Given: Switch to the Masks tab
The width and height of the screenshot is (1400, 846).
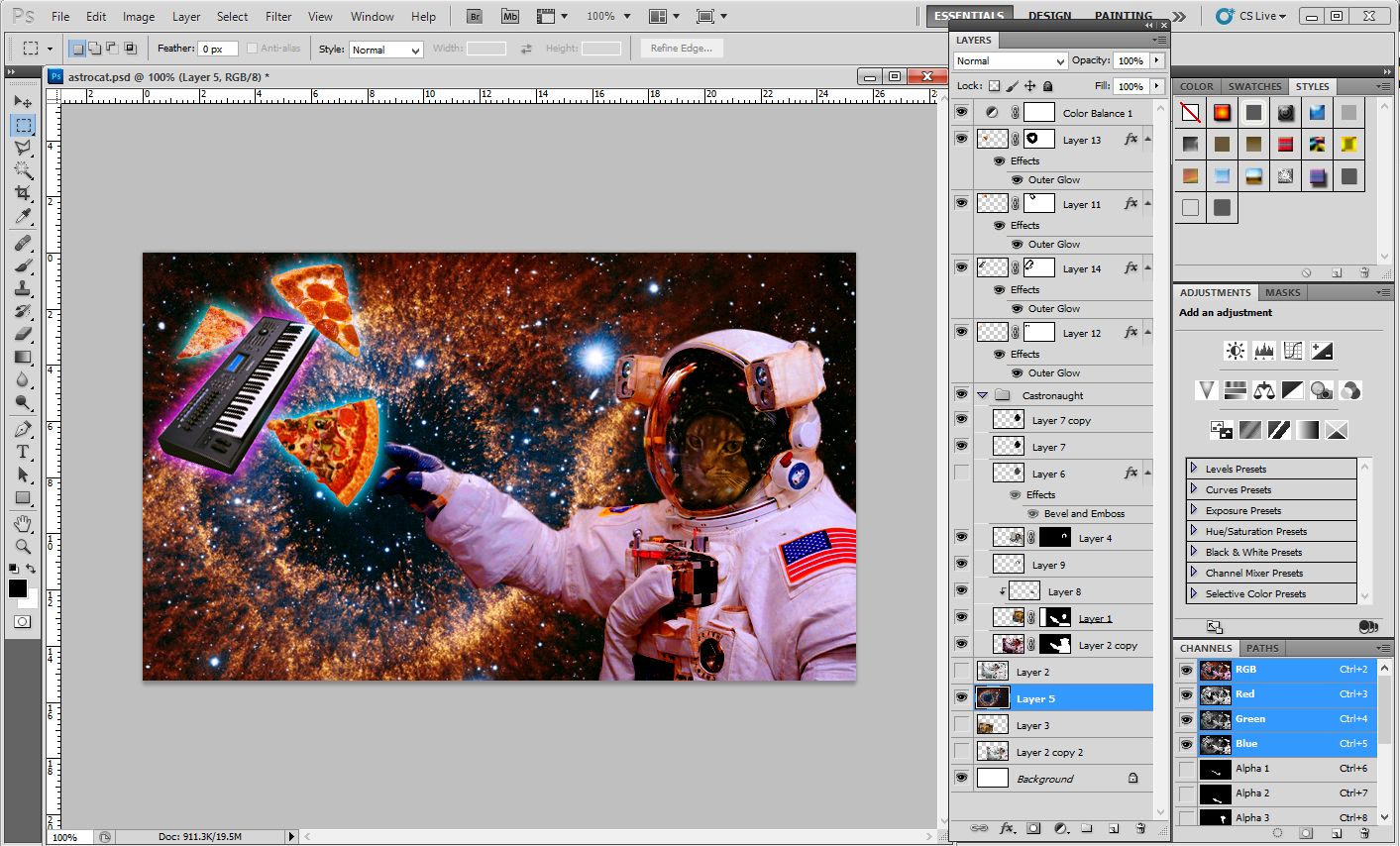Looking at the screenshot, I should click(1282, 292).
